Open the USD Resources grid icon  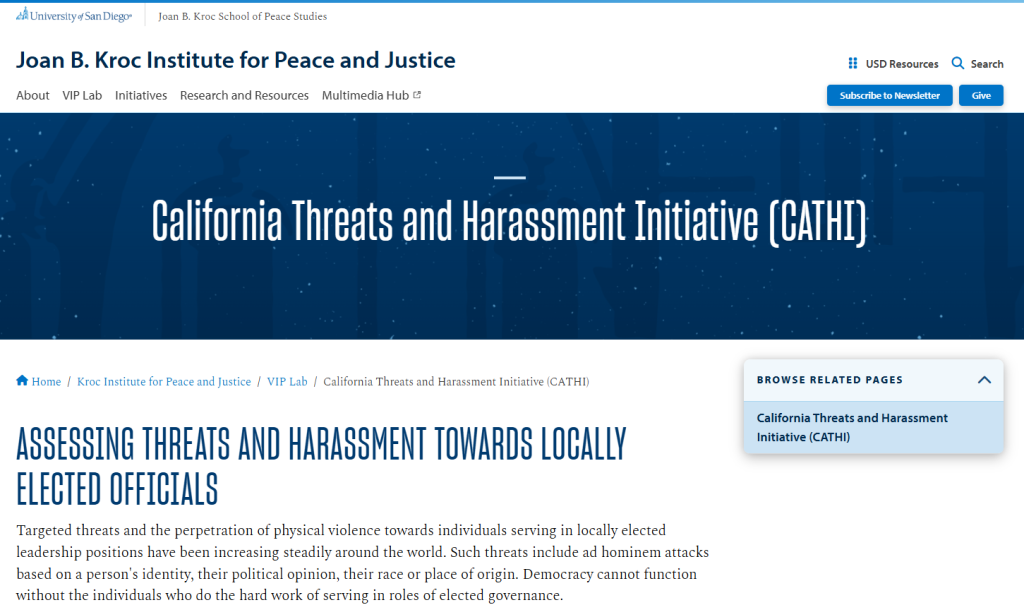point(853,64)
